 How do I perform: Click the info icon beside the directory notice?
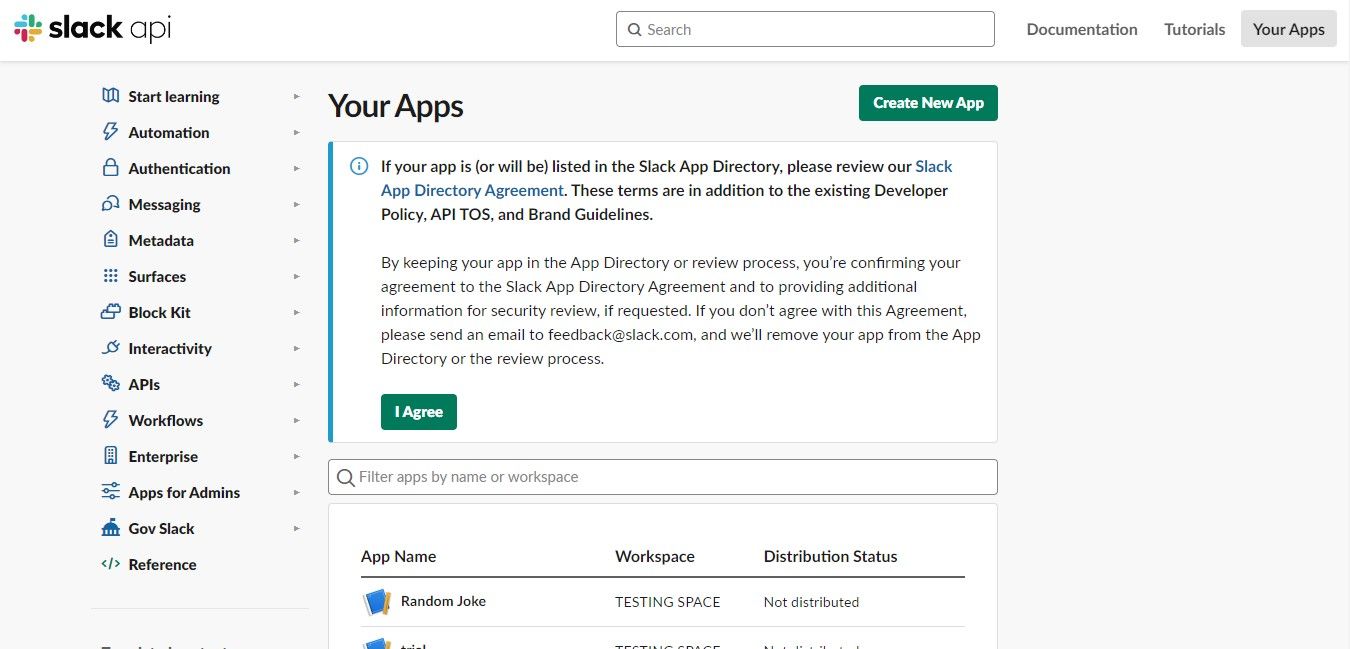point(358,166)
